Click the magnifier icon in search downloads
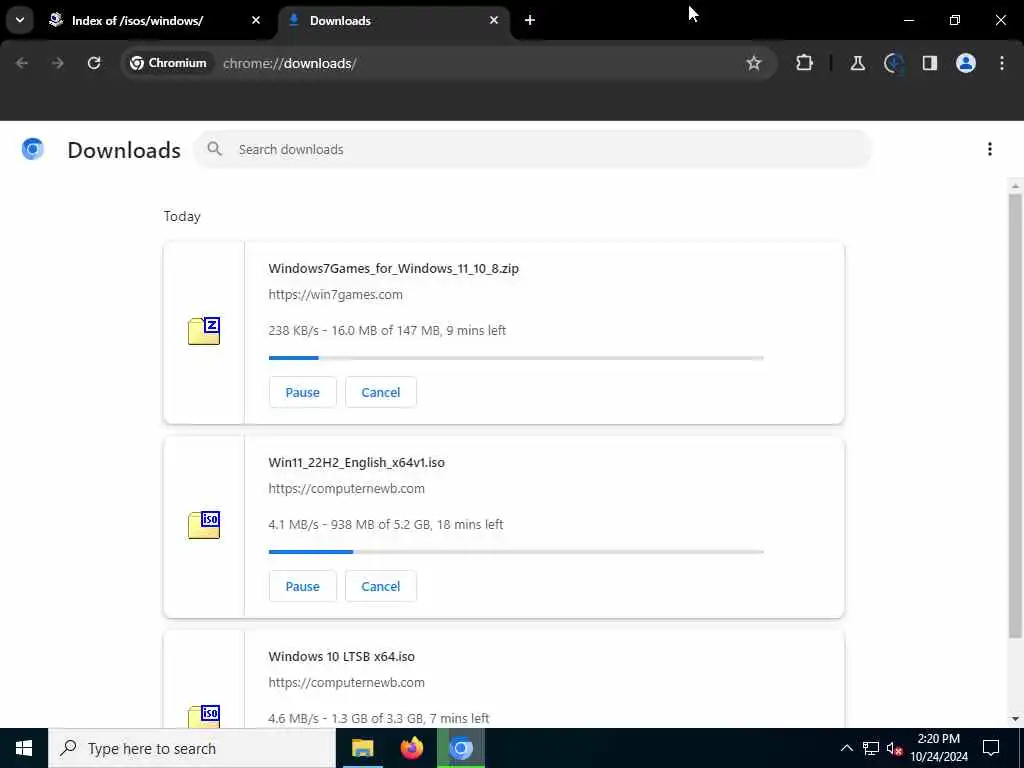The image size is (1024, 768). coord(214,150)
